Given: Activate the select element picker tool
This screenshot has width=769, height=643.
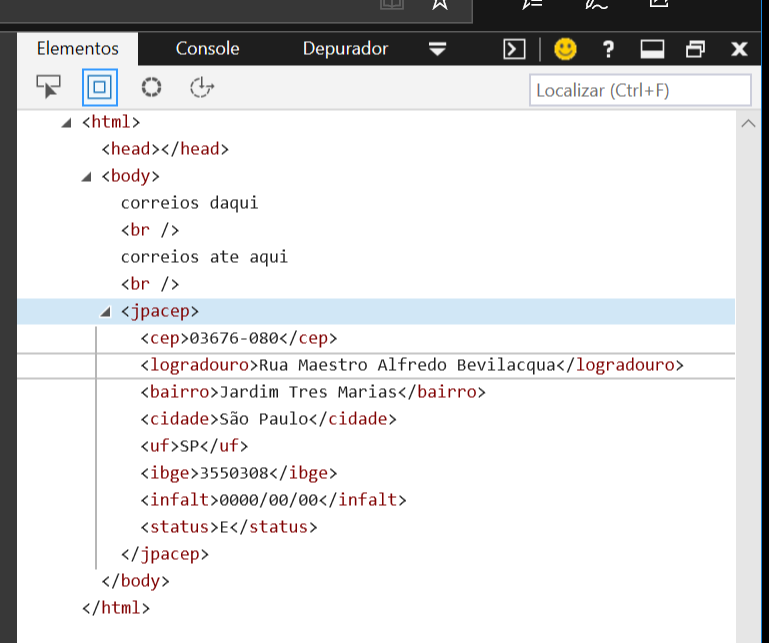Looking at the screenshot, I should coord(48,87).
